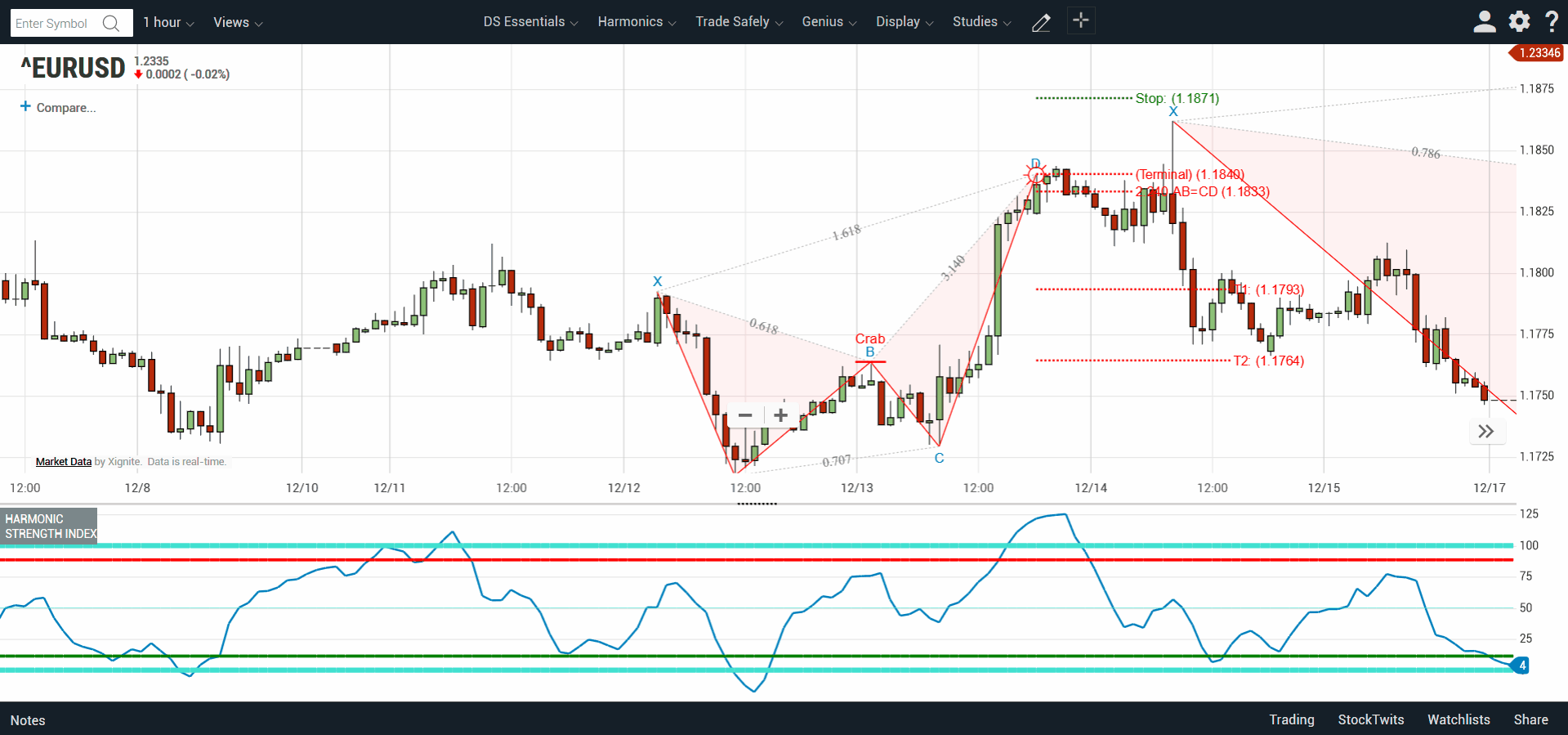
Task: Click the Compare... link
Action: pyautogui.click(x=66, y=108)
